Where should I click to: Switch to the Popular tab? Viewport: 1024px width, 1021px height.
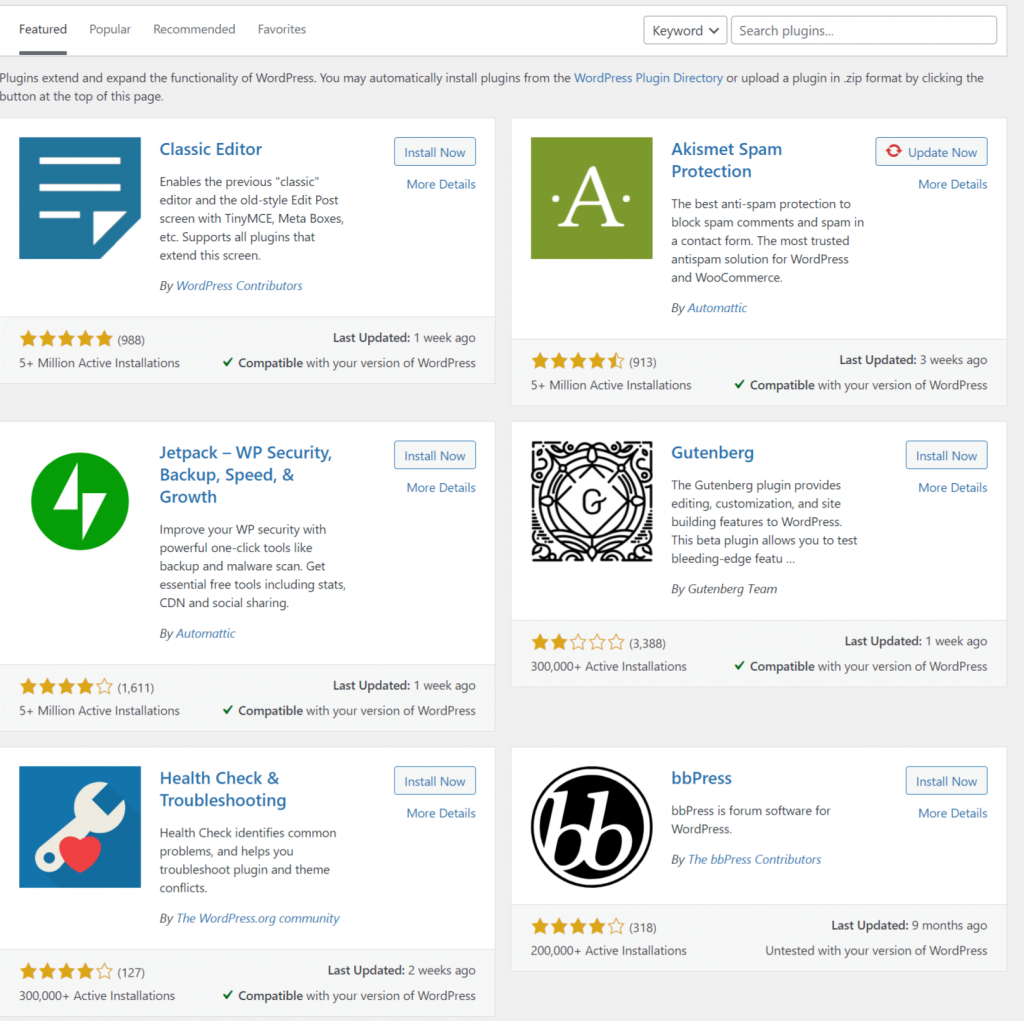tap(110, 29)
